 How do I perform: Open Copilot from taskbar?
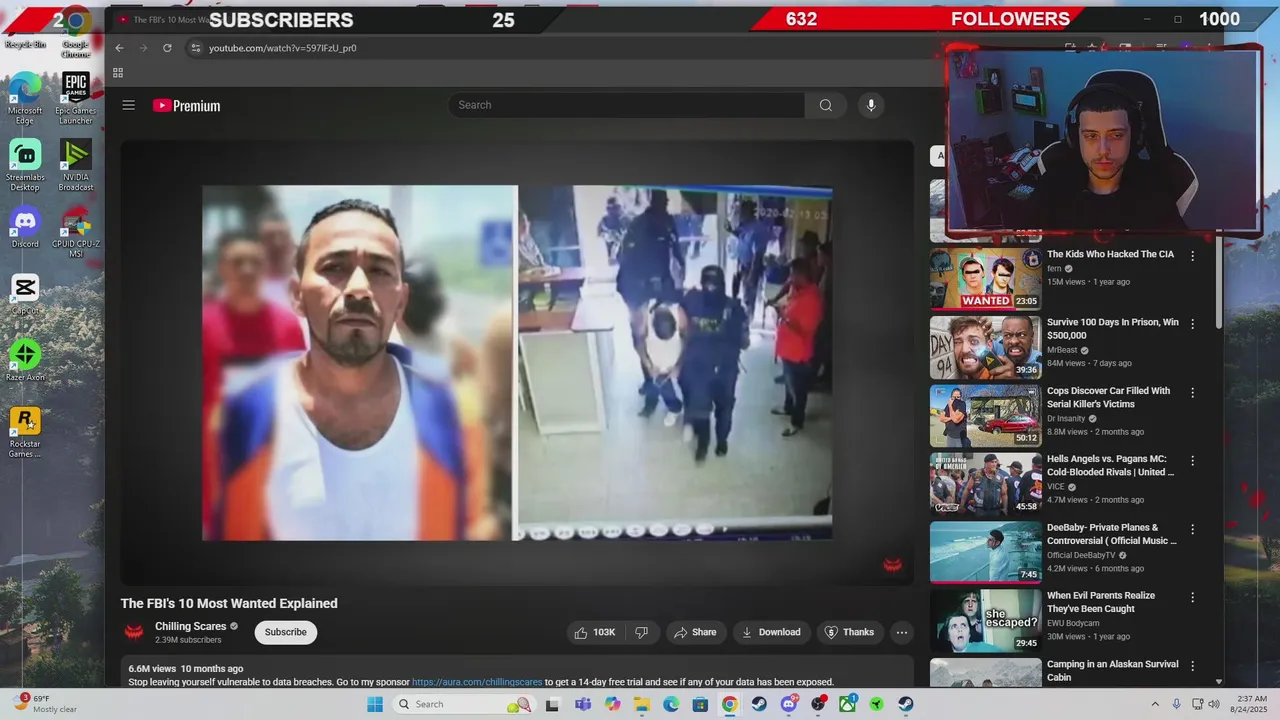coord(612,704)
